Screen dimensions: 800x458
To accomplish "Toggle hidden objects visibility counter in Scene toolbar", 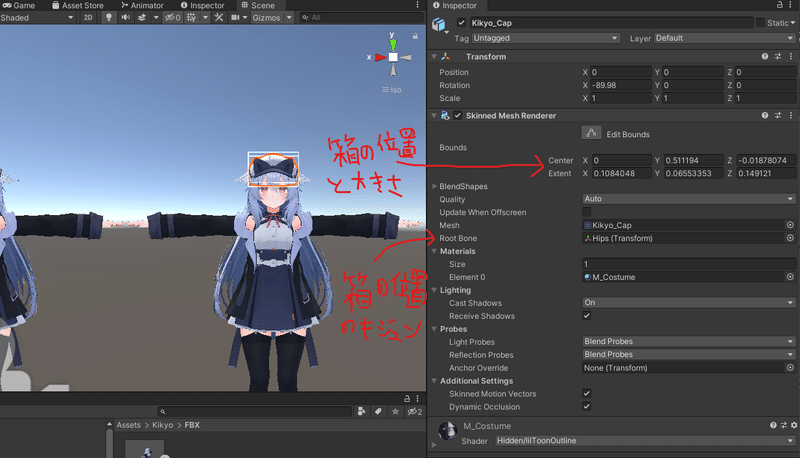I will point(172,17).
